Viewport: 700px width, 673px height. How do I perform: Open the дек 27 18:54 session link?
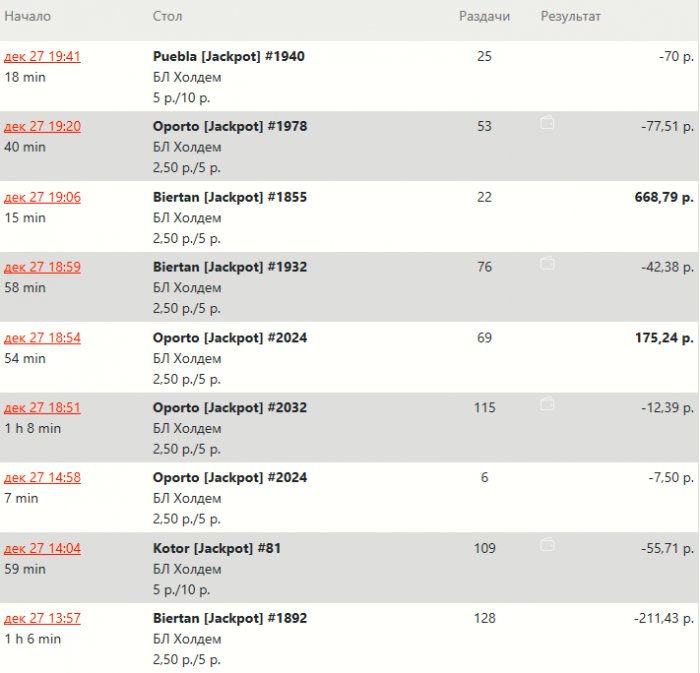click(42, 338)
